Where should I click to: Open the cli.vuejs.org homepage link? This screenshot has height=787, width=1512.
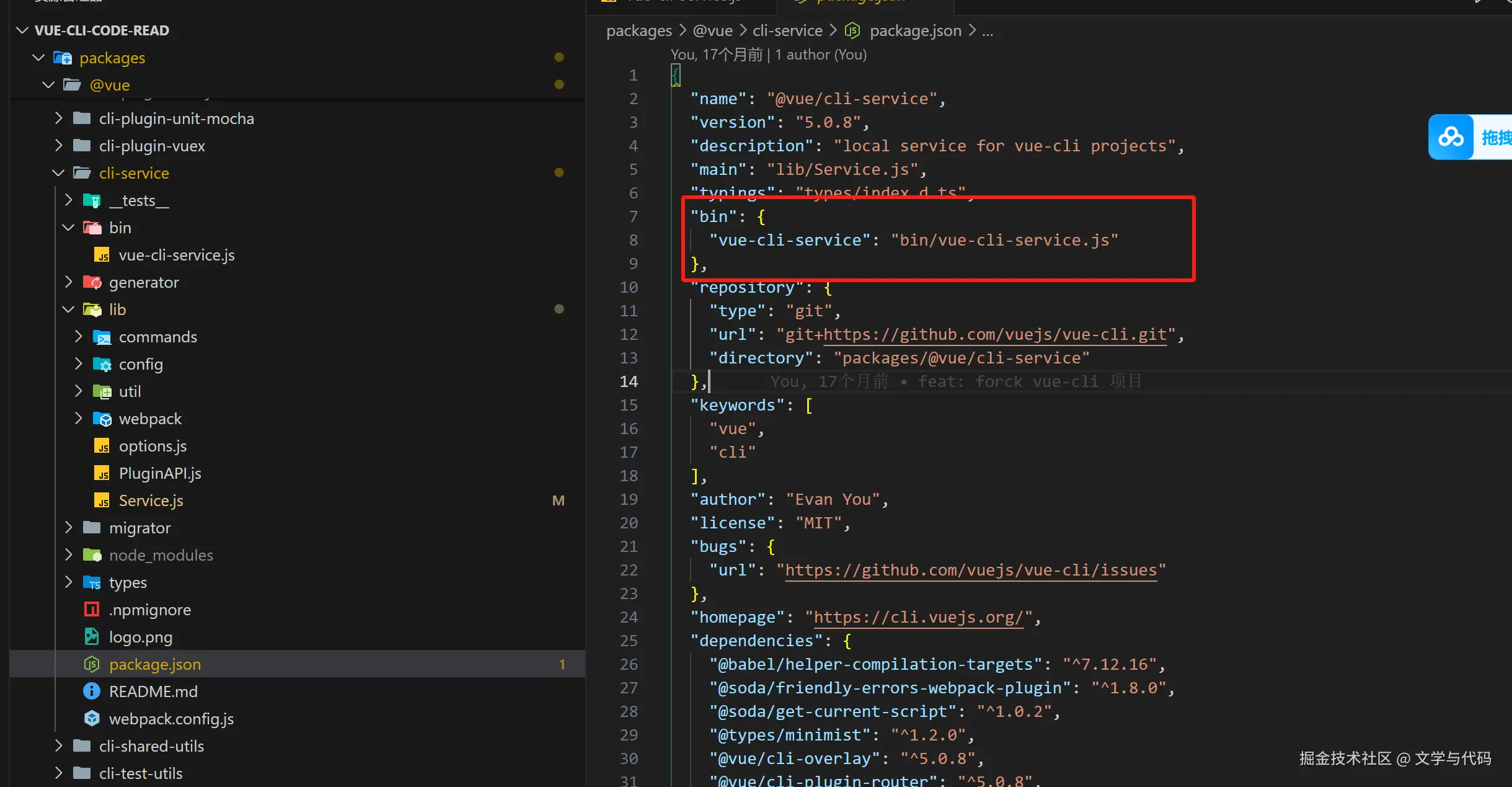coord(918,617)
